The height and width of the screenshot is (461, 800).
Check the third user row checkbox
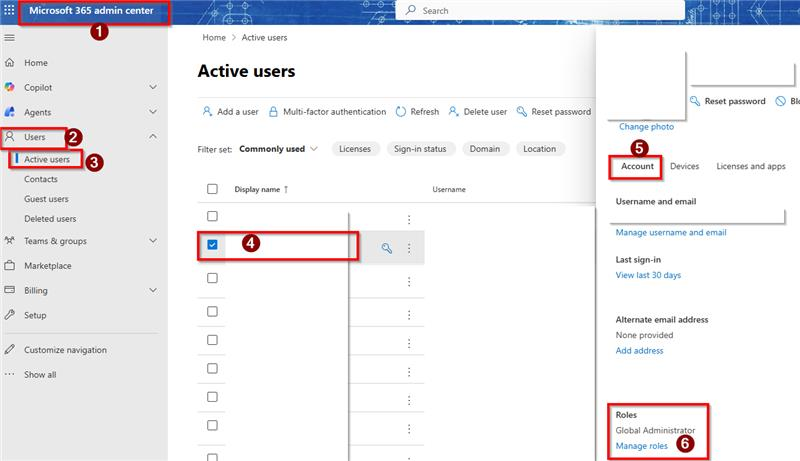tap(212, 278)
